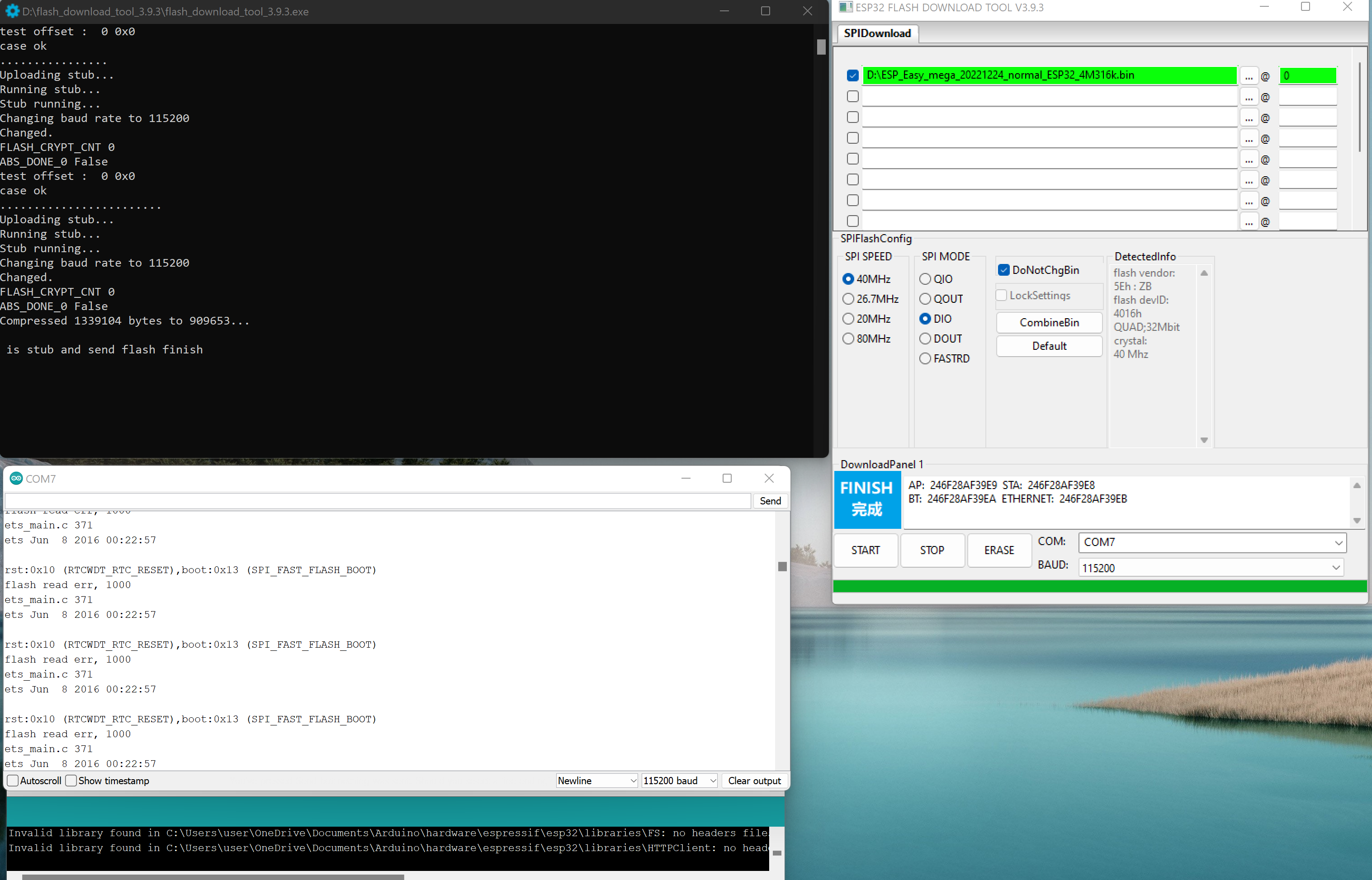Open the COM port dropdown
The height and width of the screenshot is (880, 1372).
coord(1212,542)
